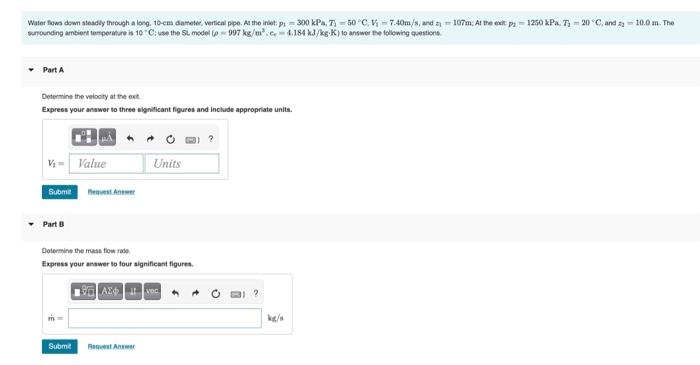This screenshot has width=700, height=365.
Task: Submit the Part B answer
Action: click(x=60, y=346)
